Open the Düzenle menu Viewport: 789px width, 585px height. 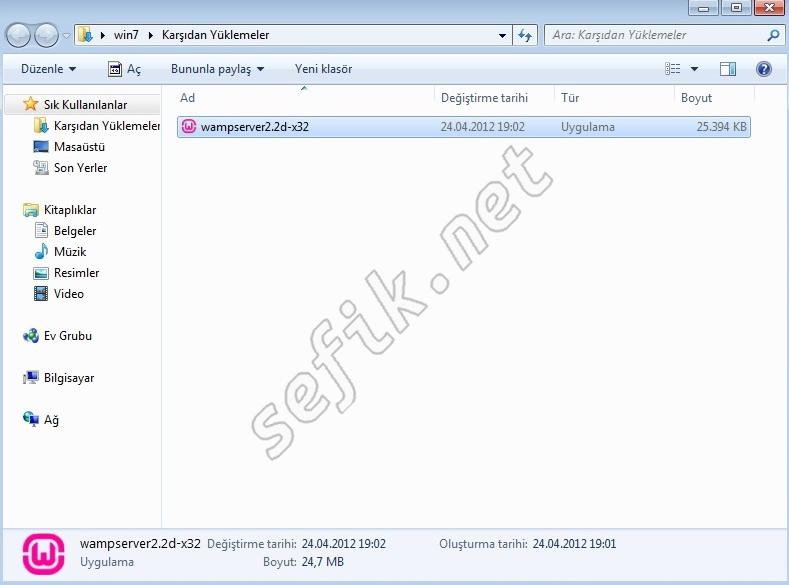(x=48, y=69)
